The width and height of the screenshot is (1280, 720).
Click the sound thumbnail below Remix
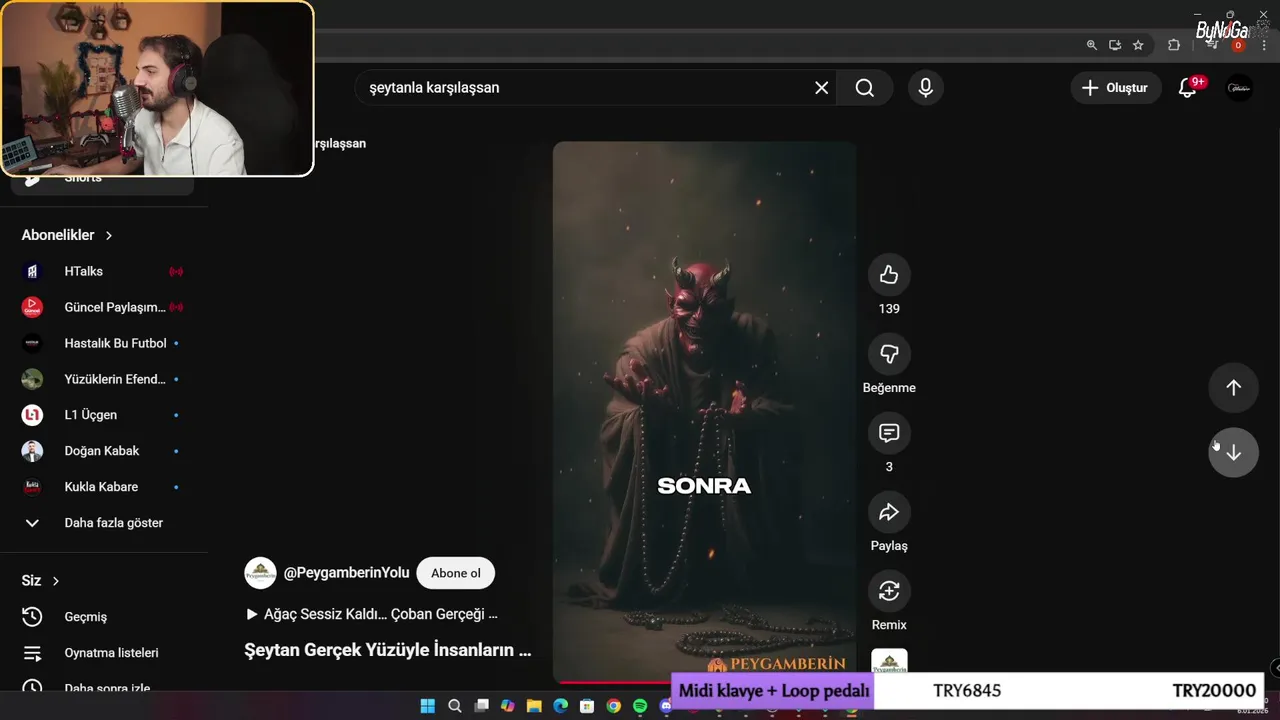click(889, 661)
